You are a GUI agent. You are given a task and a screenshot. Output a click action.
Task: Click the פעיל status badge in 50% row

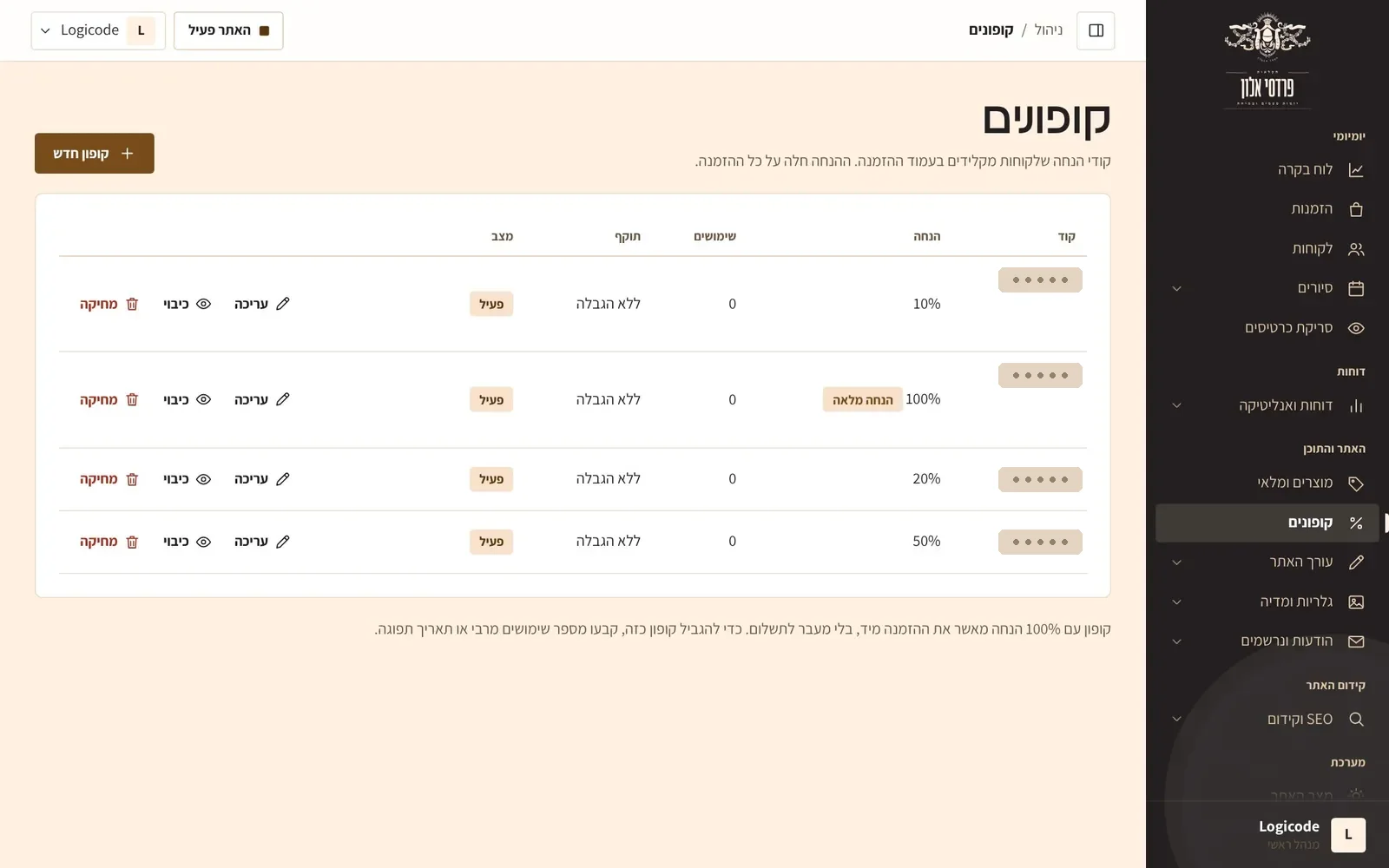[x=491, y=542]
